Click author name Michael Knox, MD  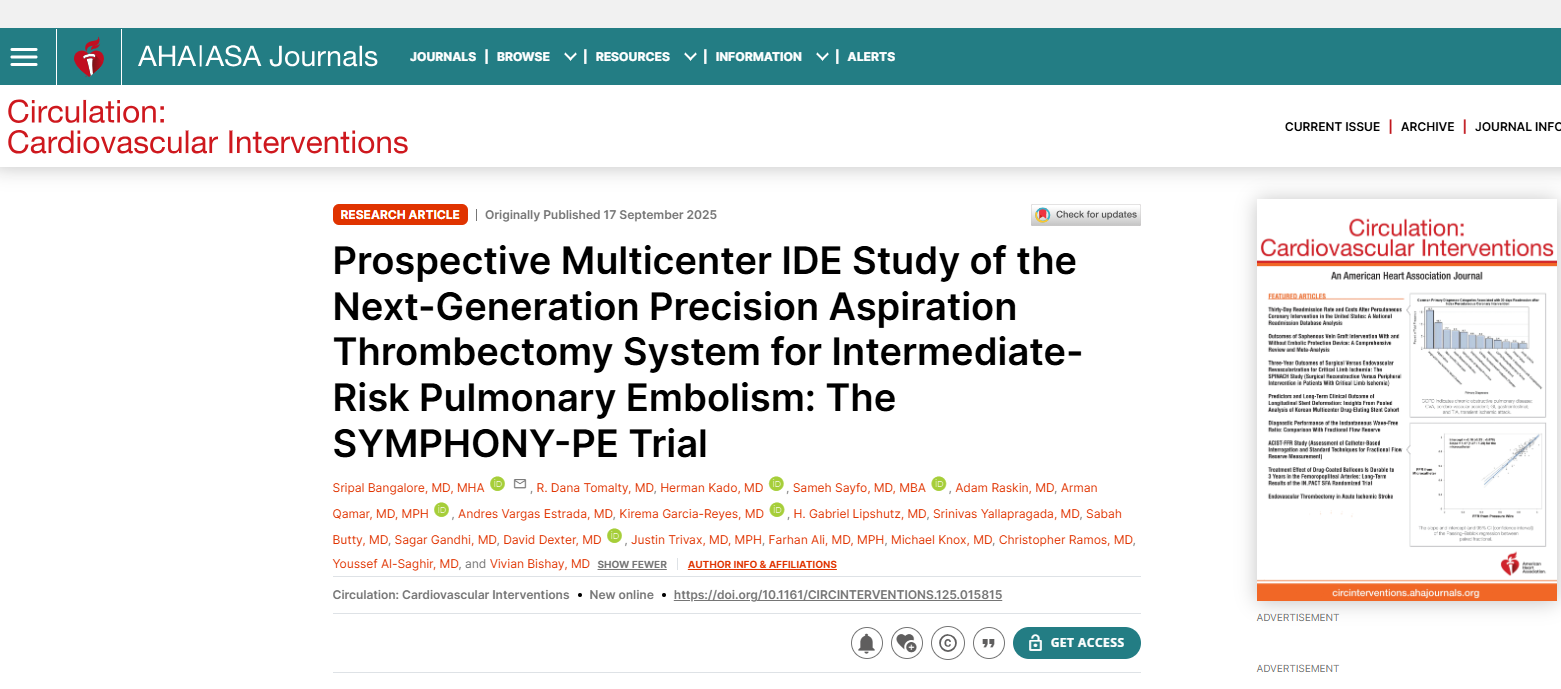pos(942,540)
